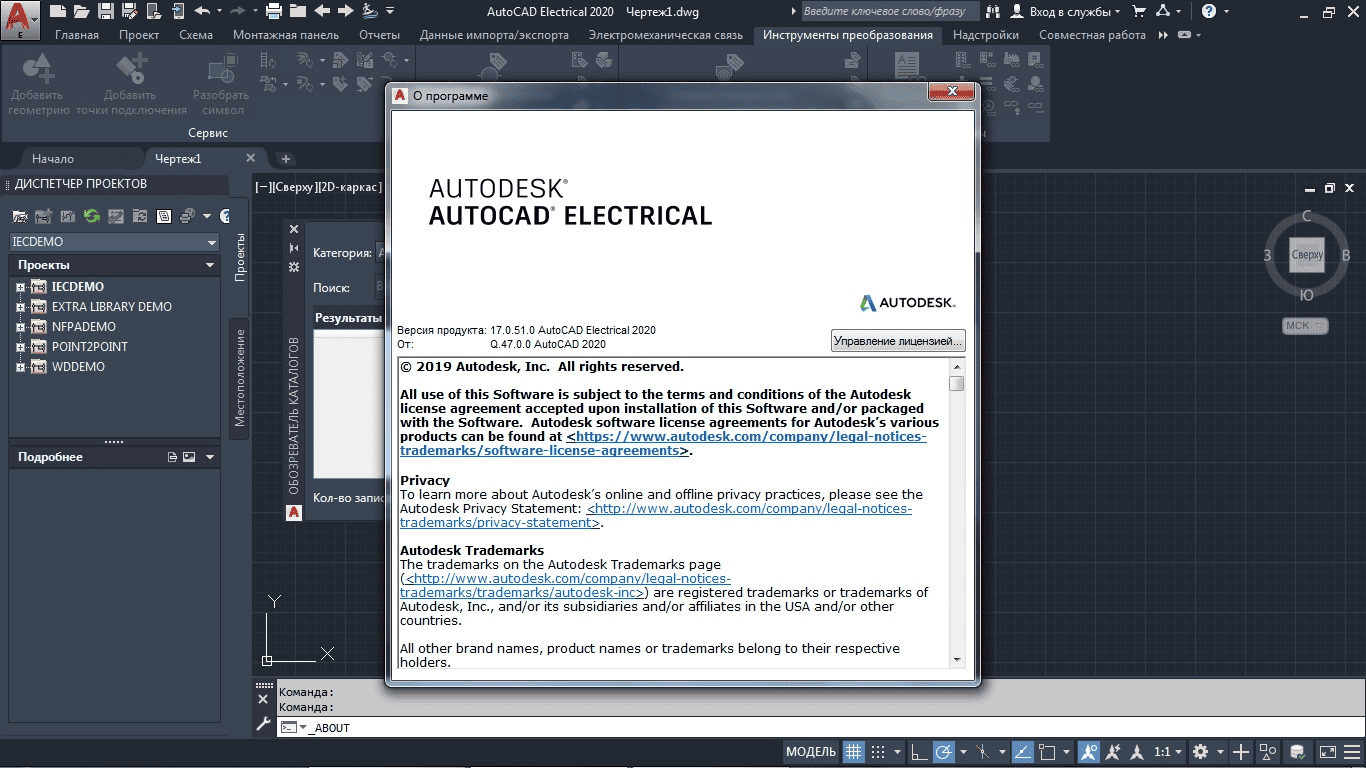
Task: Open the IECDEMO project selection combo box
Action: coord(114,242)
